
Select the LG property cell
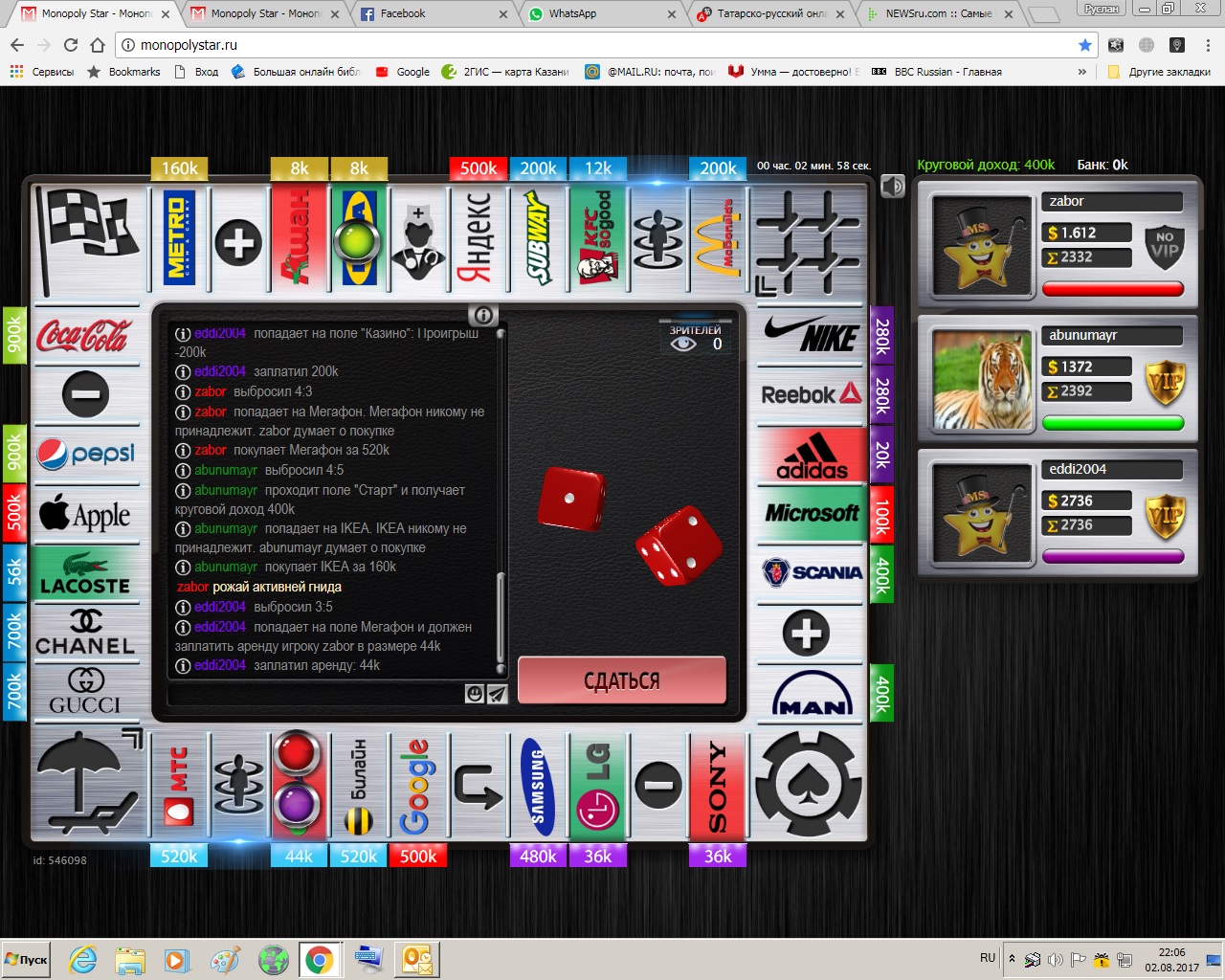point(598,787)
